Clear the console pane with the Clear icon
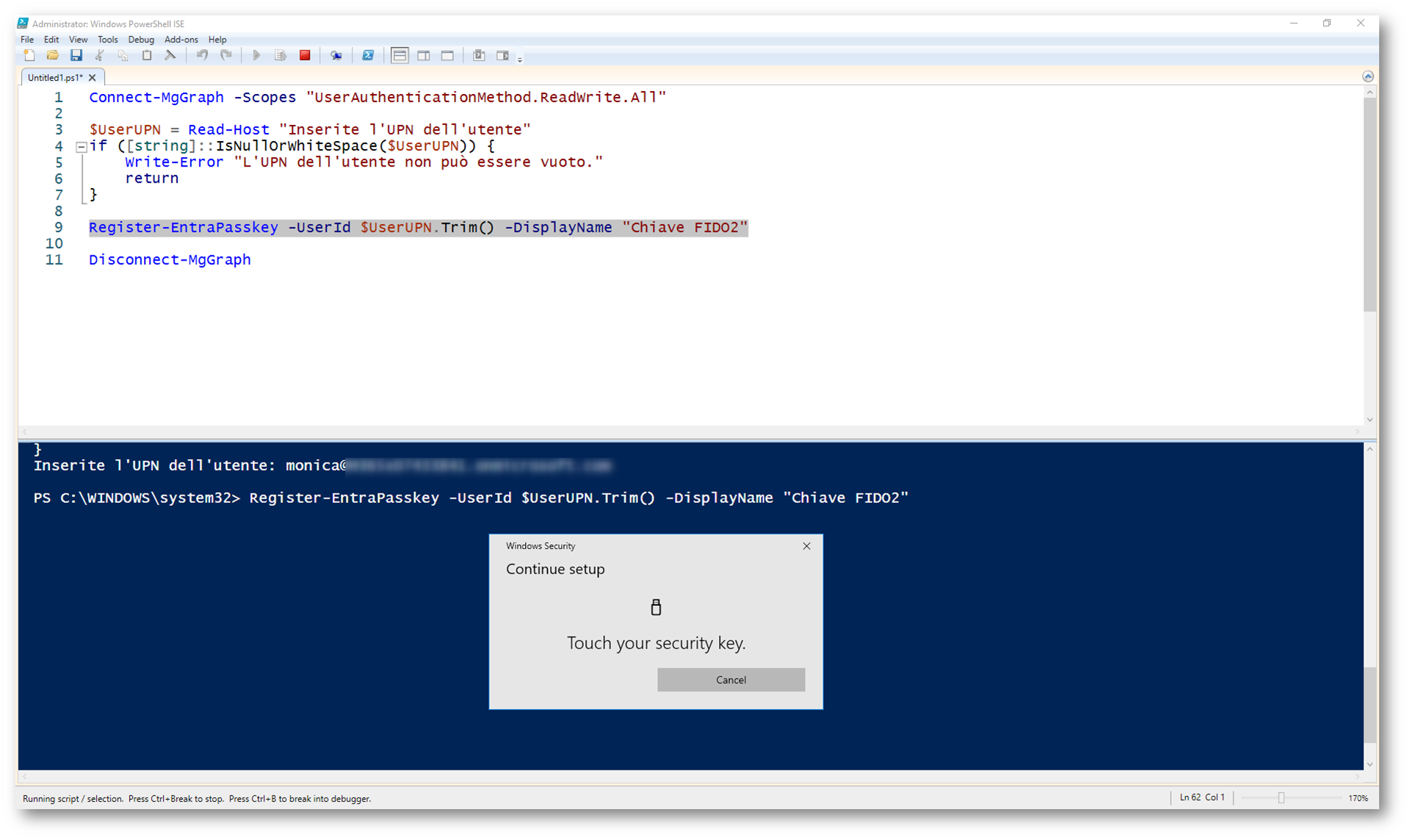 [170, 56]
